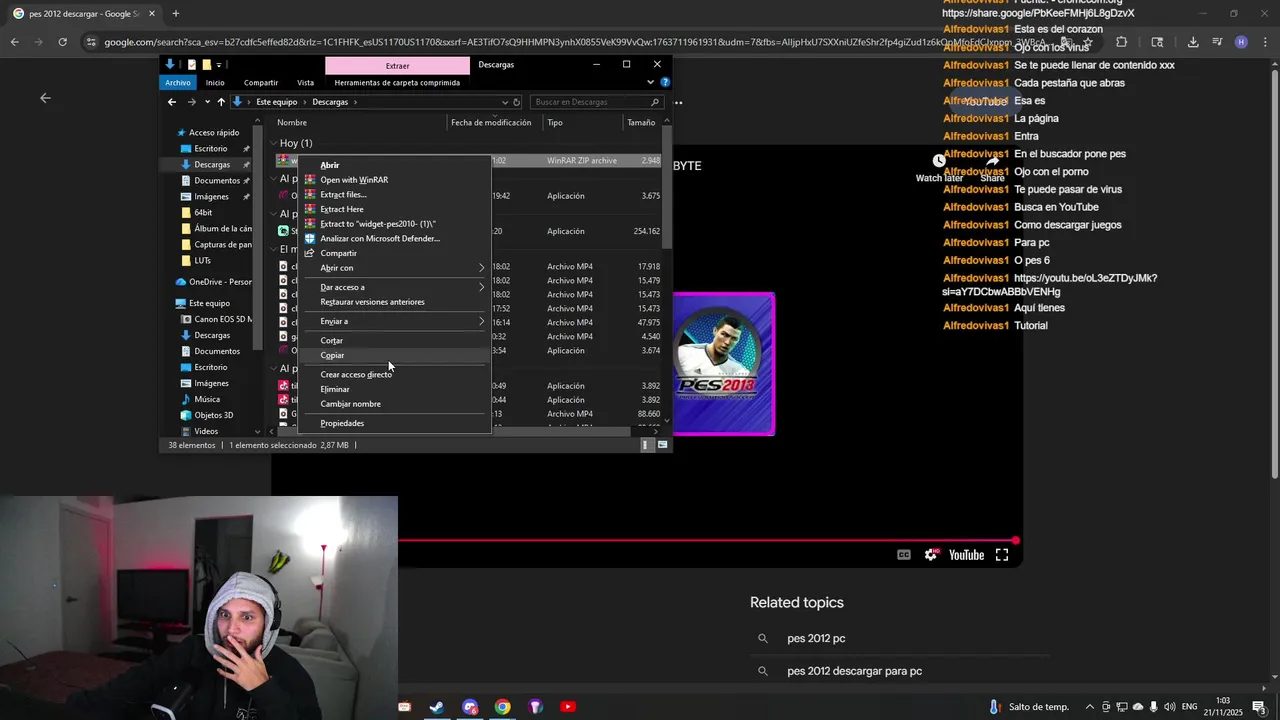
Task: Click the video settings gear icon
Action: (x=932, y=555)
